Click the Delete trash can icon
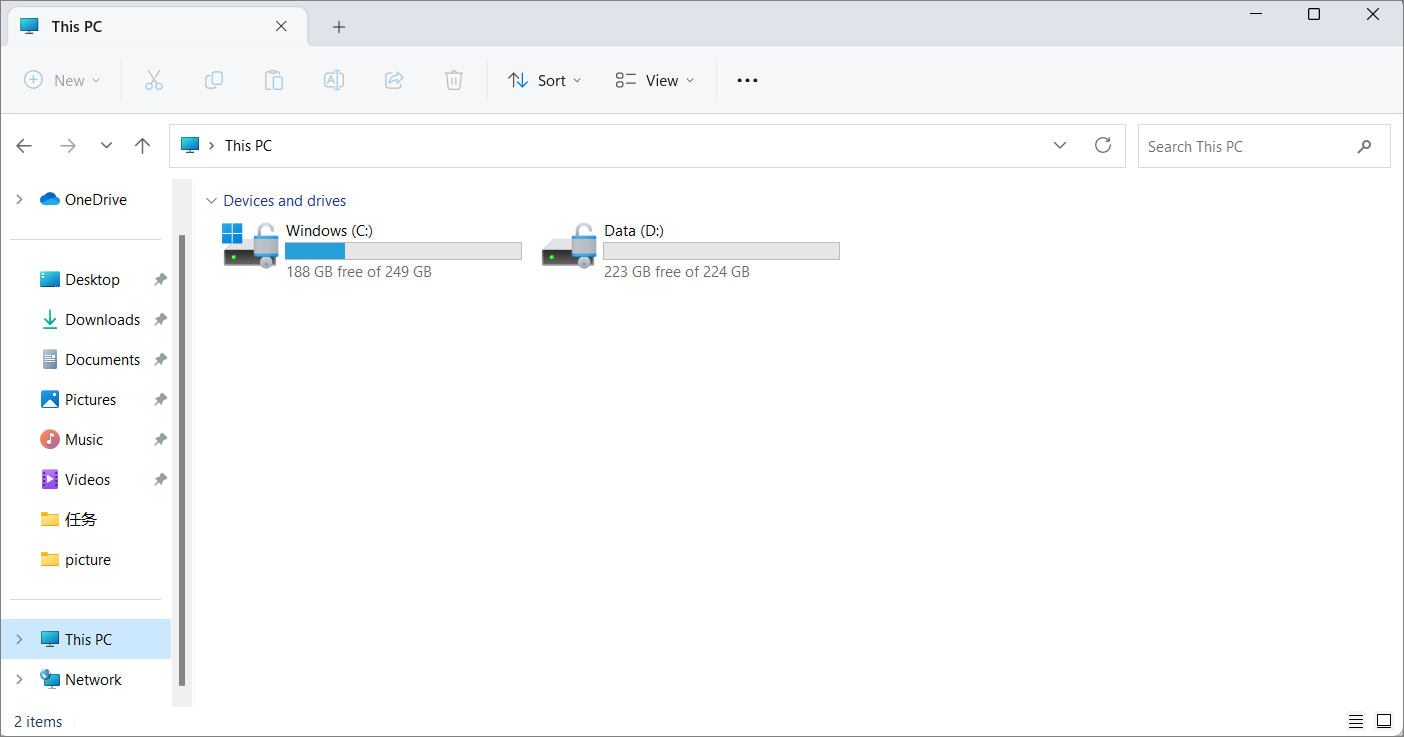 (x=454, y=80)
